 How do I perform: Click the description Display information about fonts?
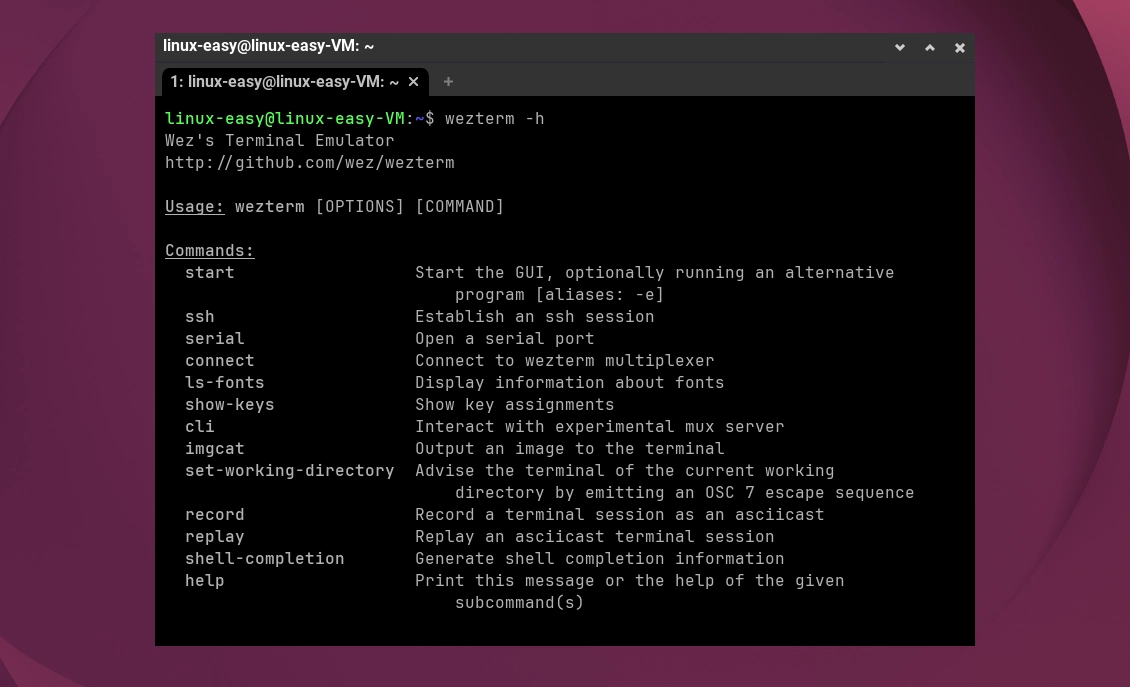pyautogui.click(x=569, y=383)
